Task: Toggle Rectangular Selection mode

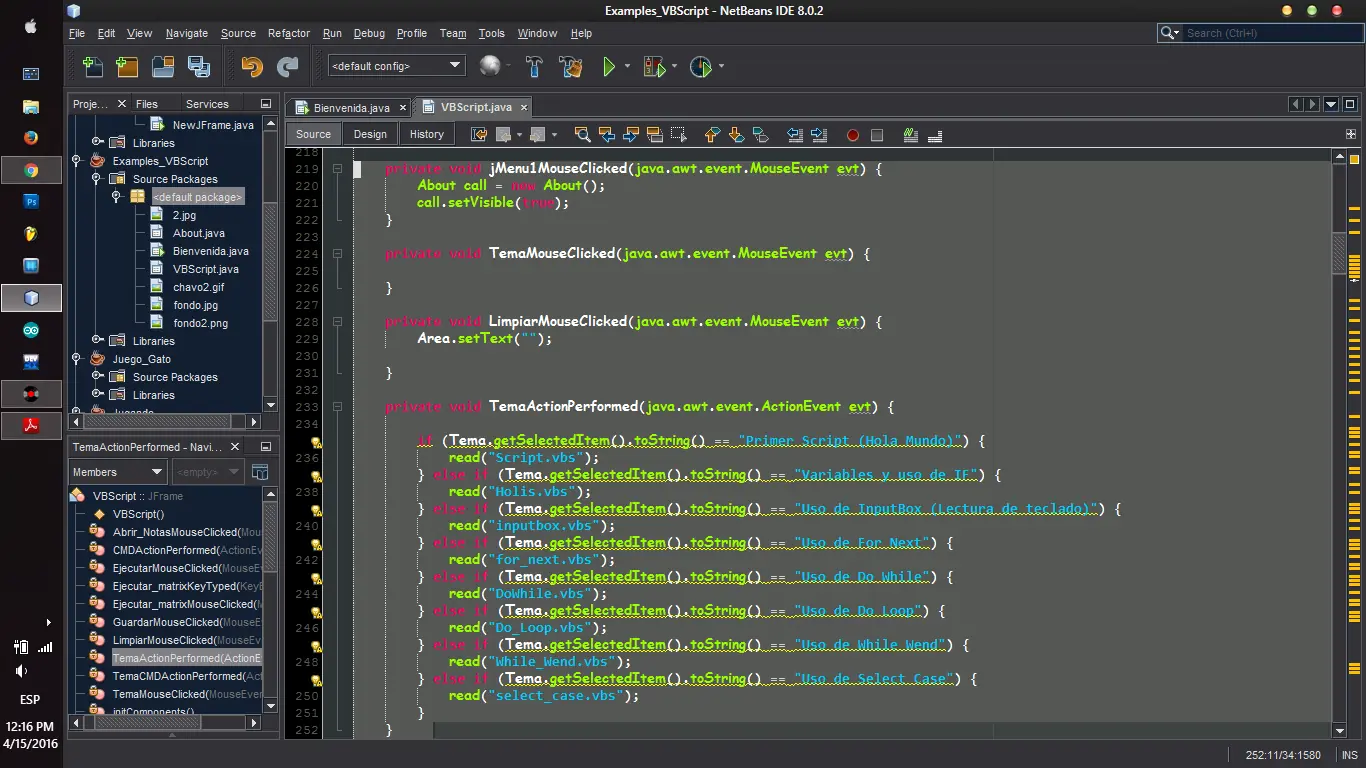Action: [678, 135]
